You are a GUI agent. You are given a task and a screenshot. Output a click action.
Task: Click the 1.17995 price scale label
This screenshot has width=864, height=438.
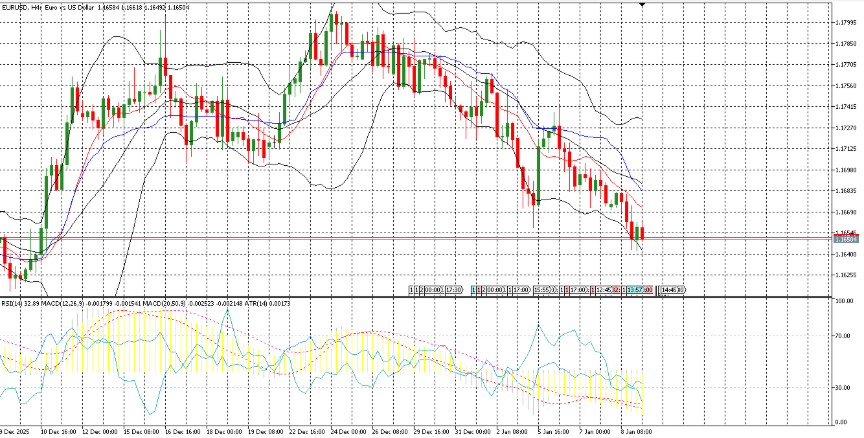pos(845,23)
